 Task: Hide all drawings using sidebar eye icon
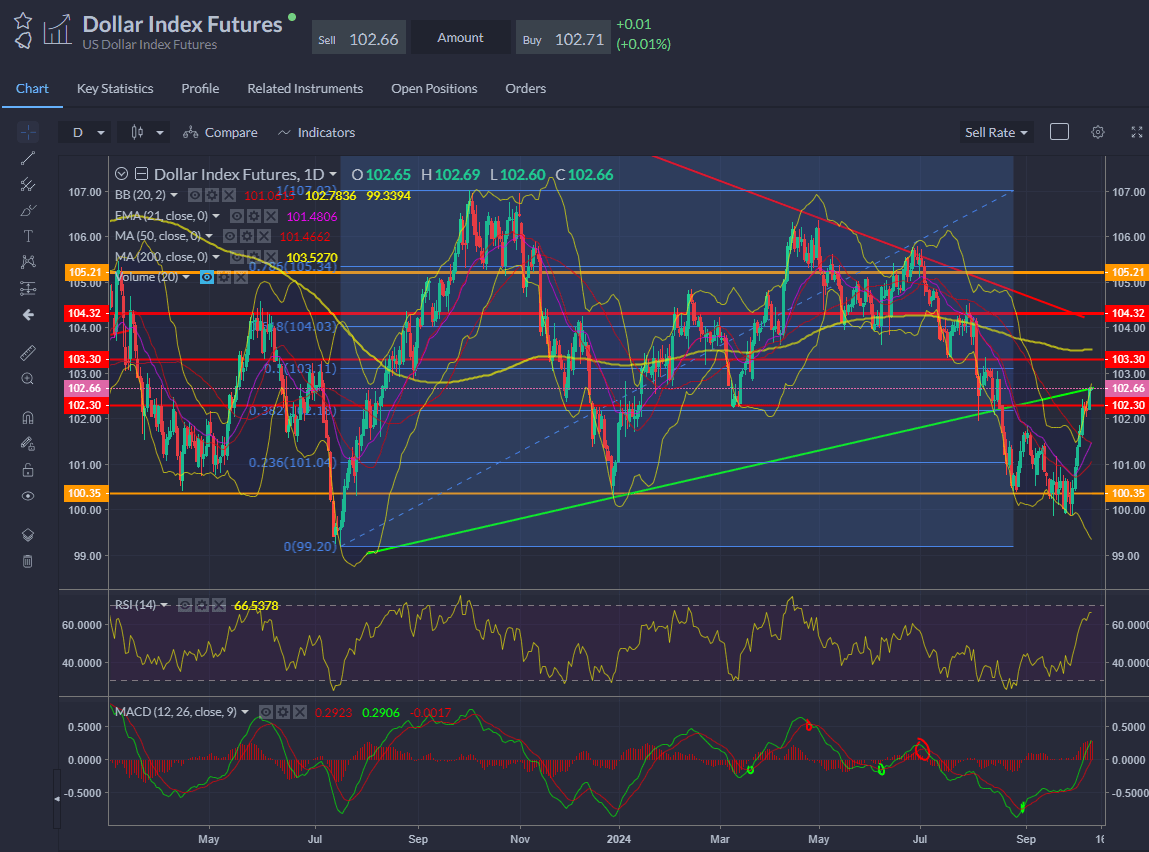pos(28,496)
